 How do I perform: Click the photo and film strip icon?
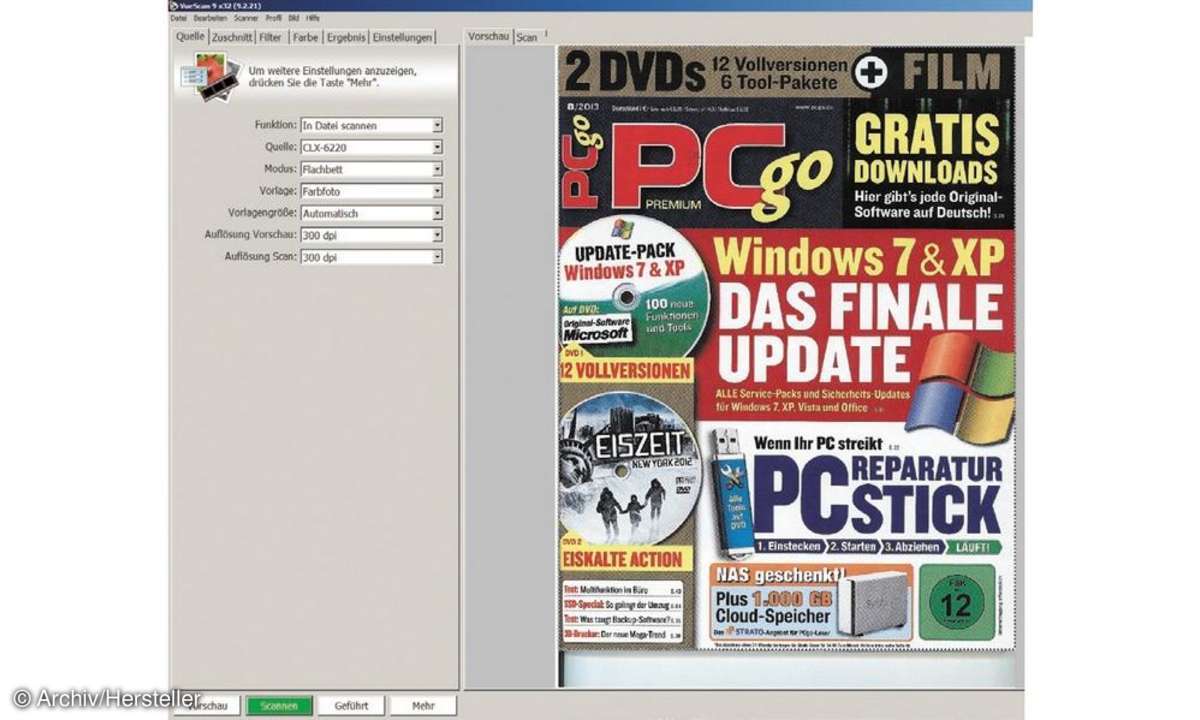(x=210, y=78)
